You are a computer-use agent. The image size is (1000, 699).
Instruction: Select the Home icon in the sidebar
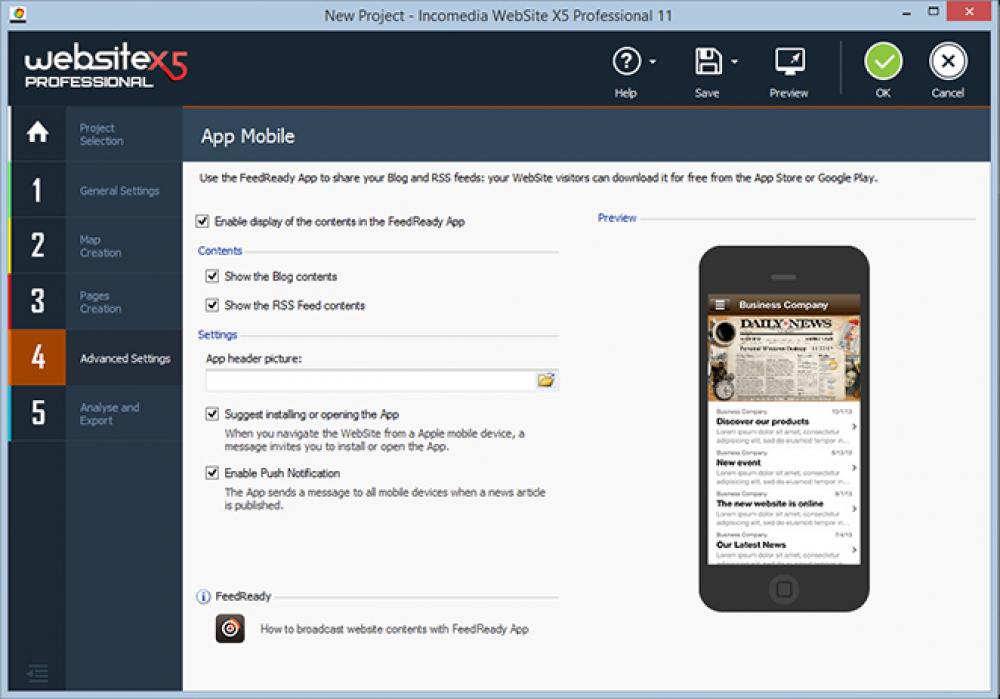click(x=36, y=133)
